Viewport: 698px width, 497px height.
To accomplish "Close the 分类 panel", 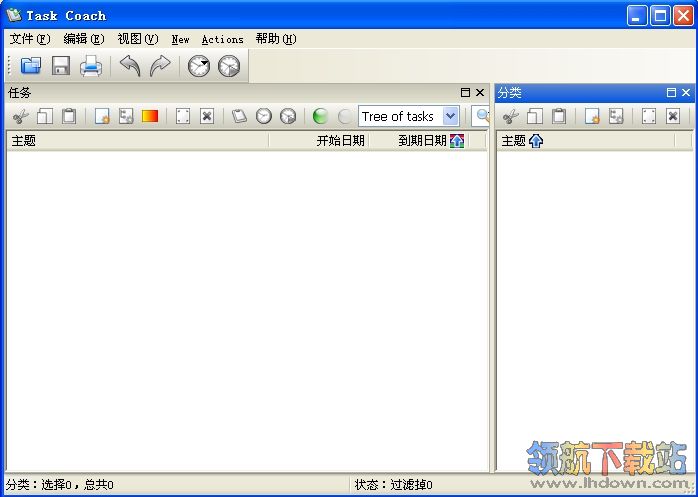I will tap(686, 93).
